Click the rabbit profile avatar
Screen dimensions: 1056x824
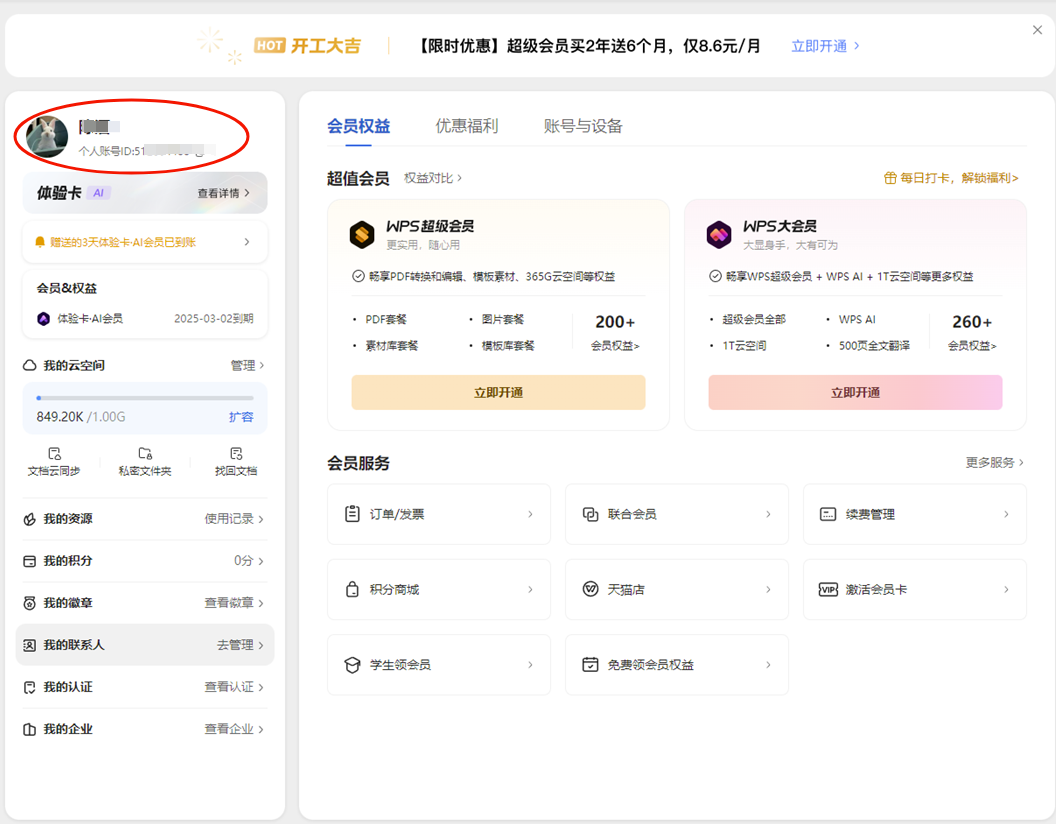pyautogui.click(x=47, y=136)
